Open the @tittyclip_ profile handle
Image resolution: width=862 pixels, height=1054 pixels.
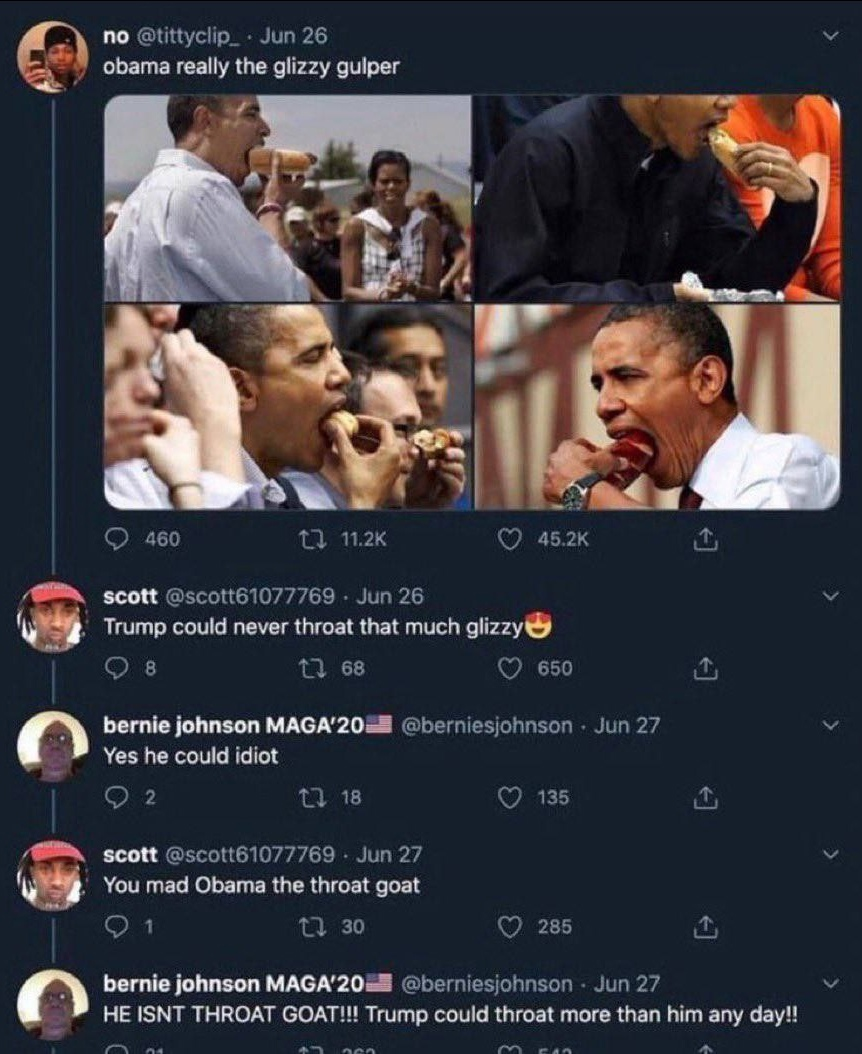point(188,36)
